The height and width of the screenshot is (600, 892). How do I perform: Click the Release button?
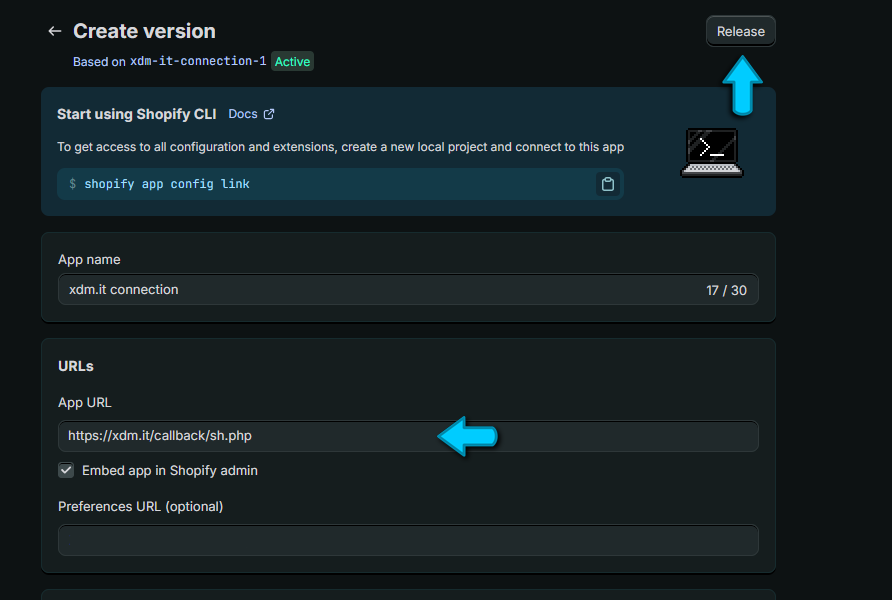coord(741,32)
